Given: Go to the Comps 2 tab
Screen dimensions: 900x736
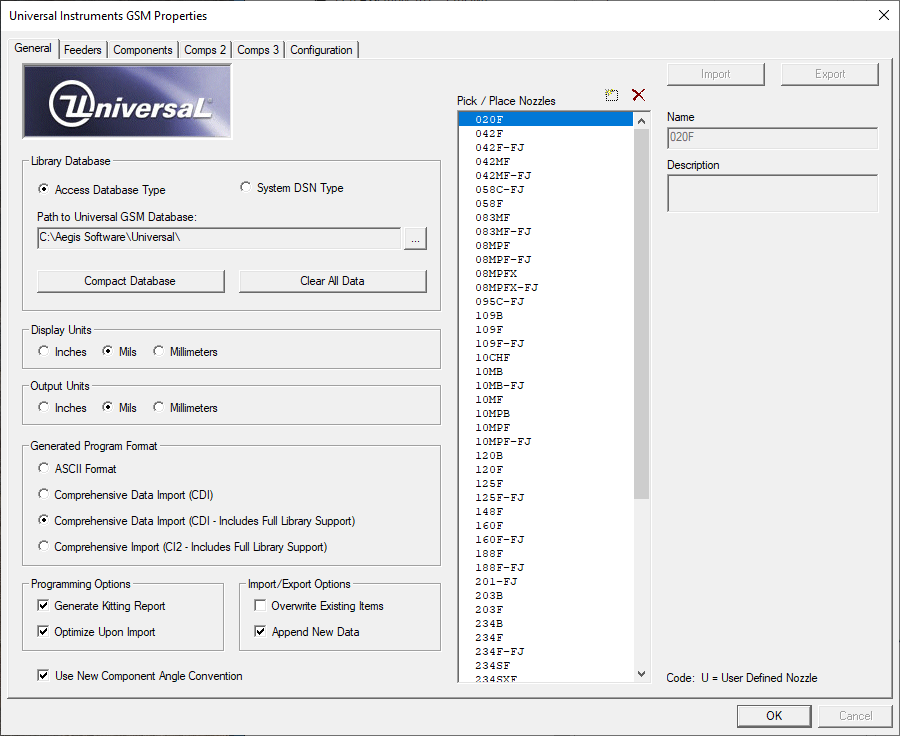Looking at the screenshot, I should 204,48.
